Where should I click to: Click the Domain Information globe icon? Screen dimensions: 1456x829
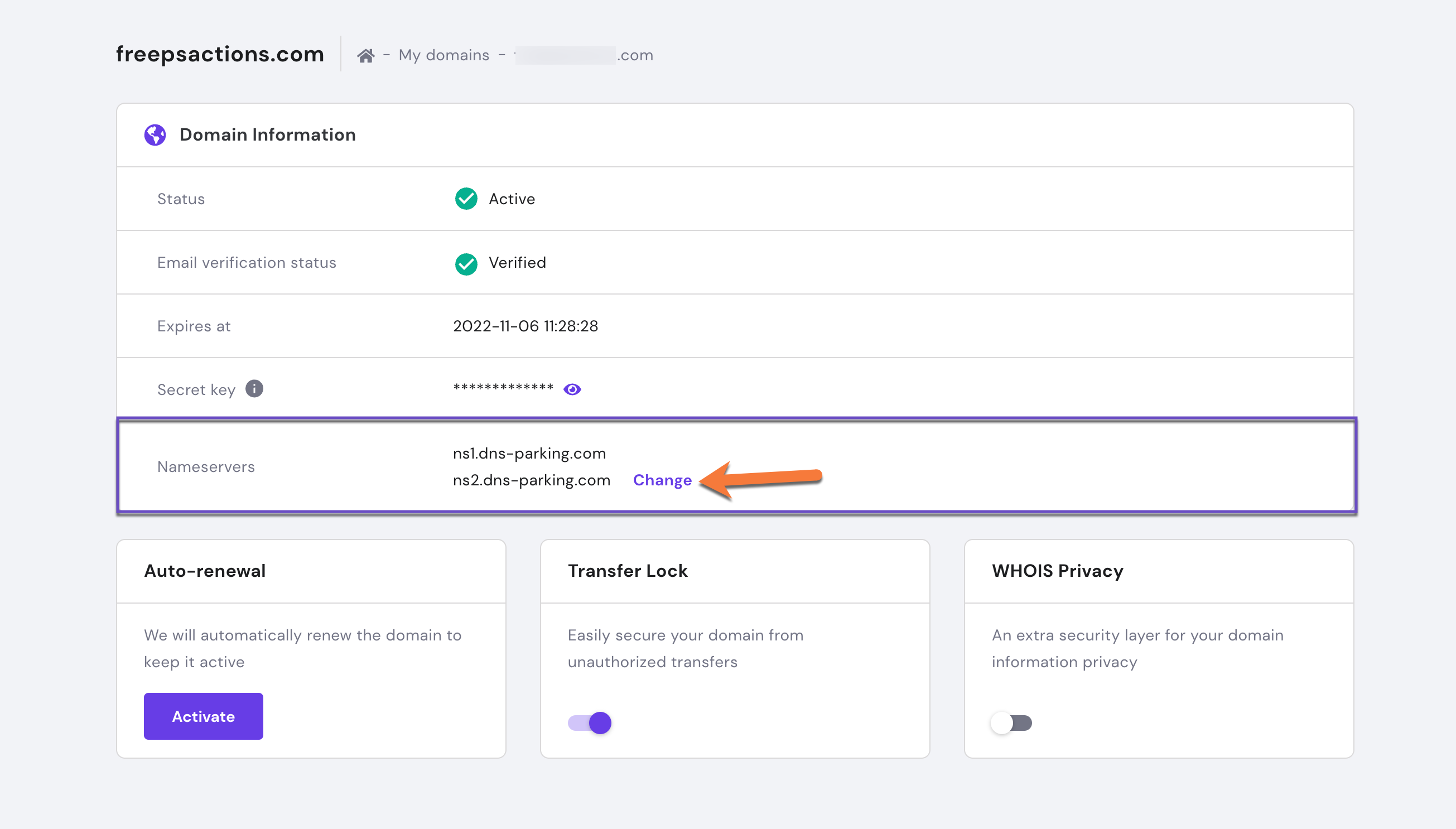[155, 135]
